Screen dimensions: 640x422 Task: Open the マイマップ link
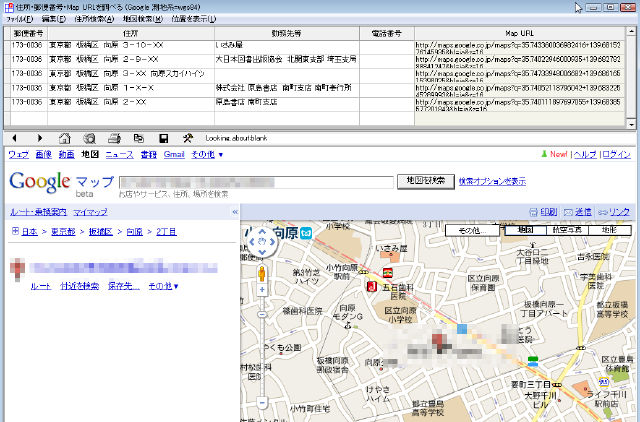90,212
